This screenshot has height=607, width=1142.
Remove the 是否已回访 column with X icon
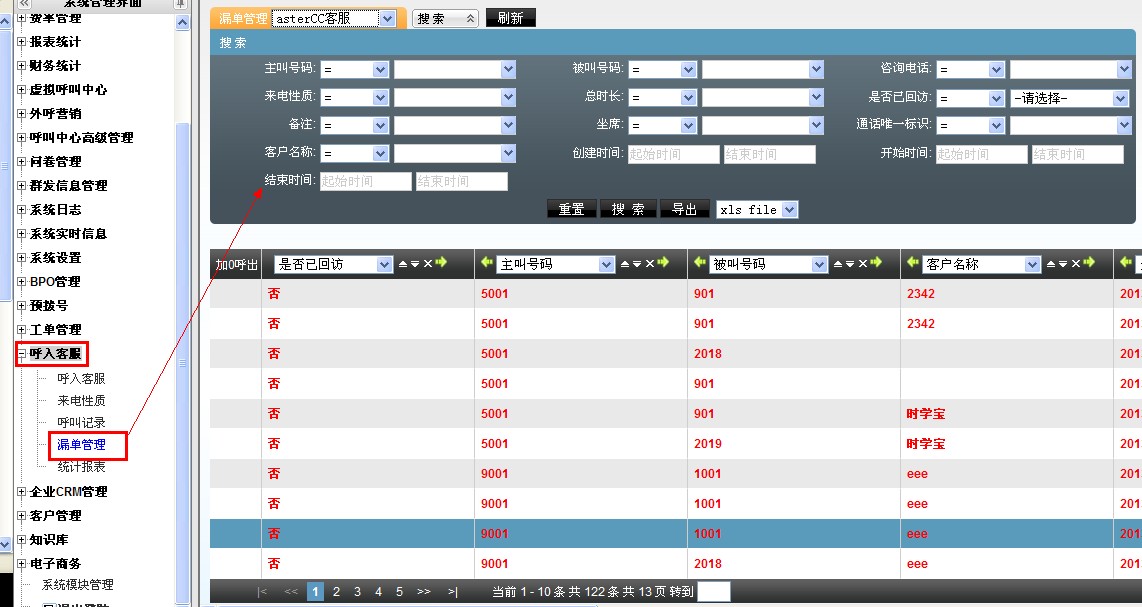click(x=427, y=264)
